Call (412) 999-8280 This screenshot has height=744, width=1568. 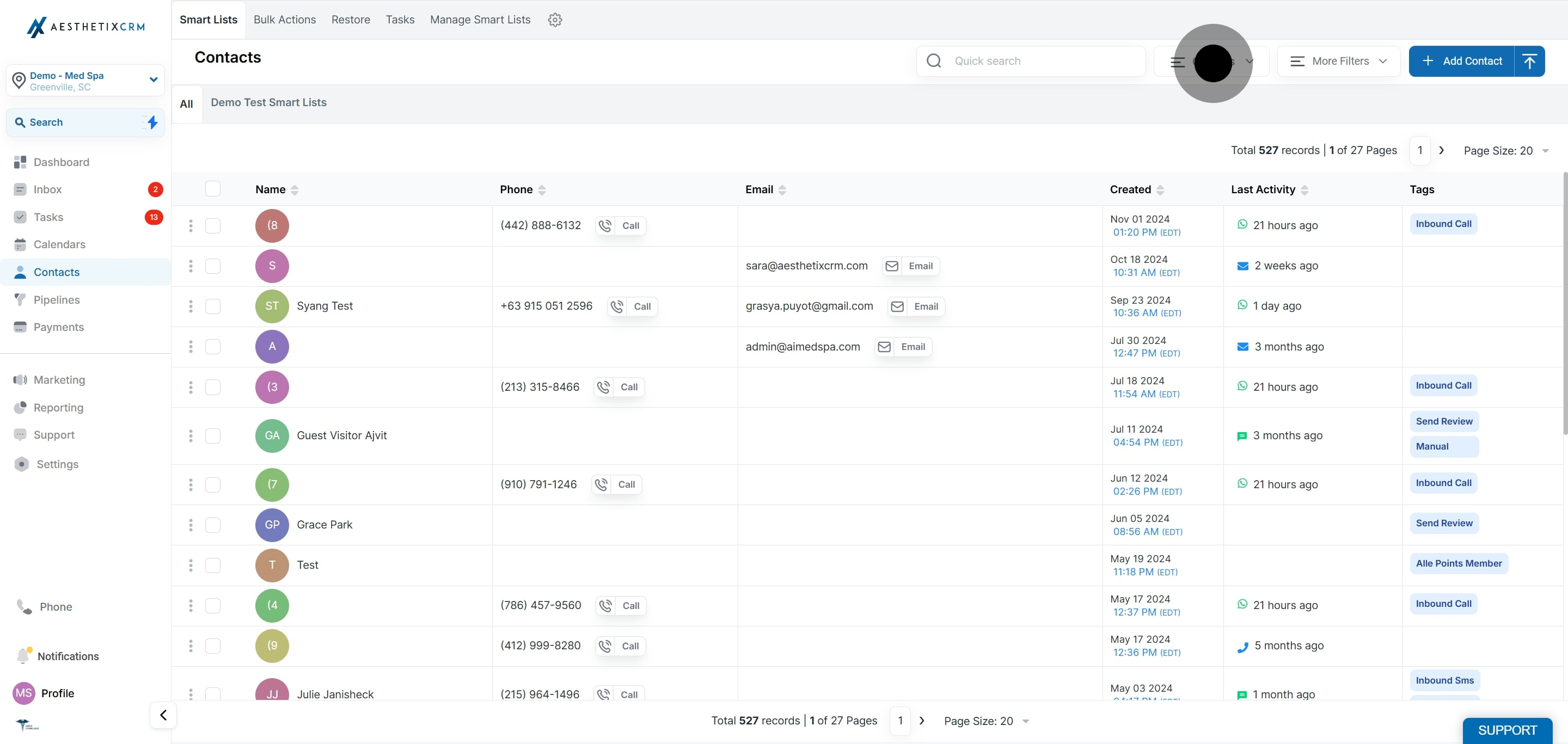(x=620, y=645)
